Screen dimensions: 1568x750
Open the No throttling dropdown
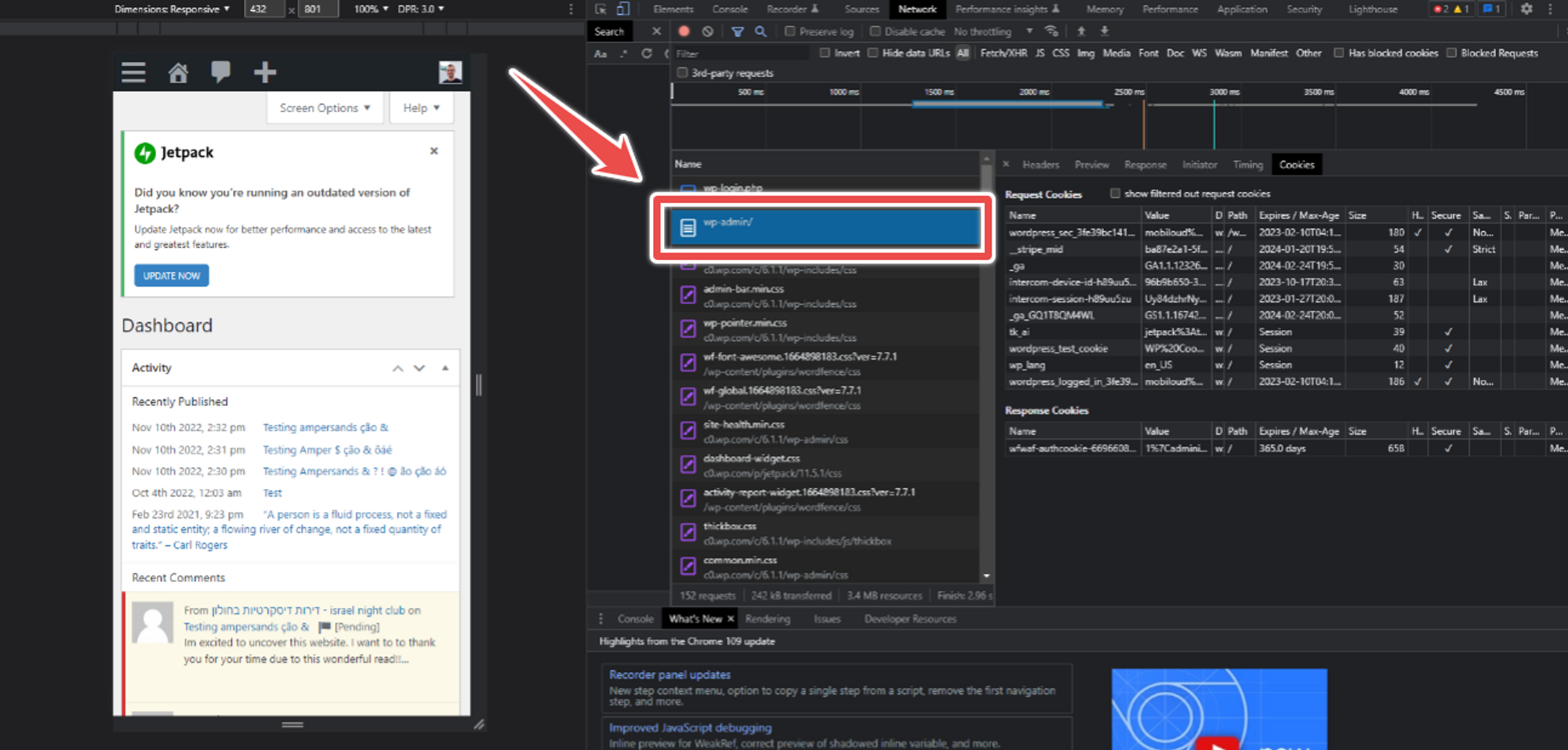click(993, 31)
